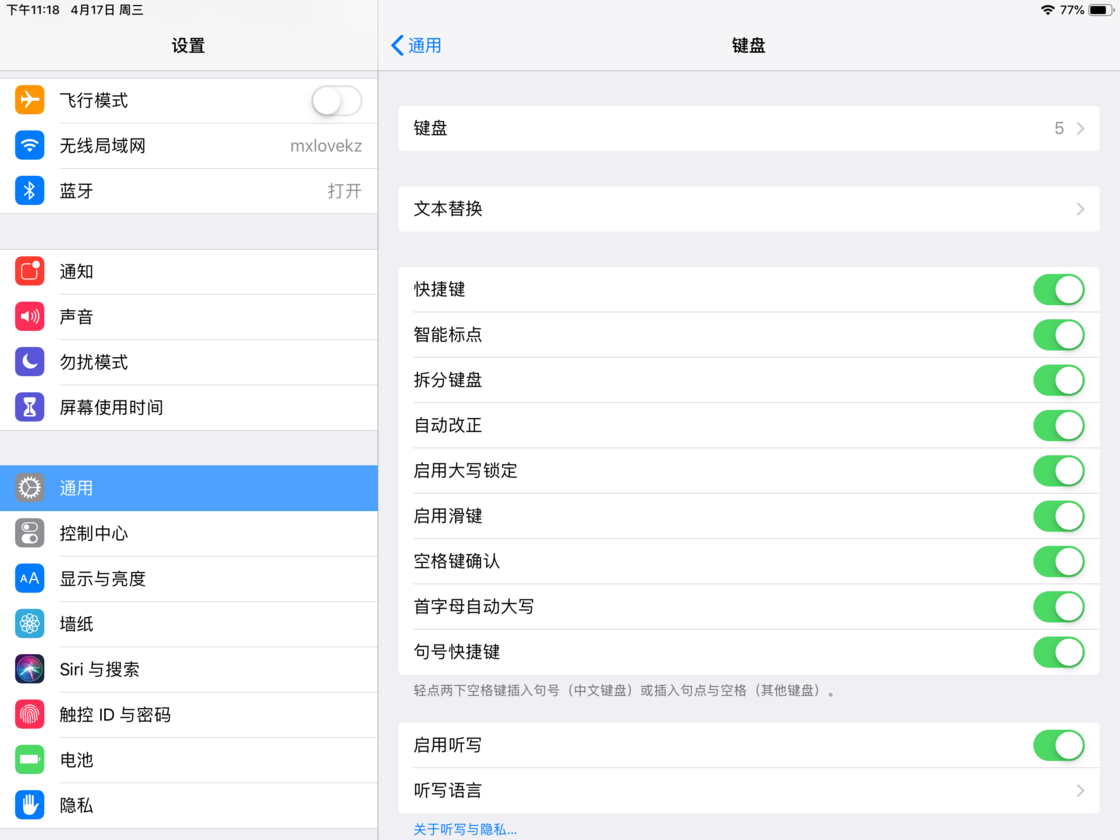Open the 听写语言 dictation languages row
Image resolution: width=1120 pixels, height=840 pixels.
click(x=749, y=791)
